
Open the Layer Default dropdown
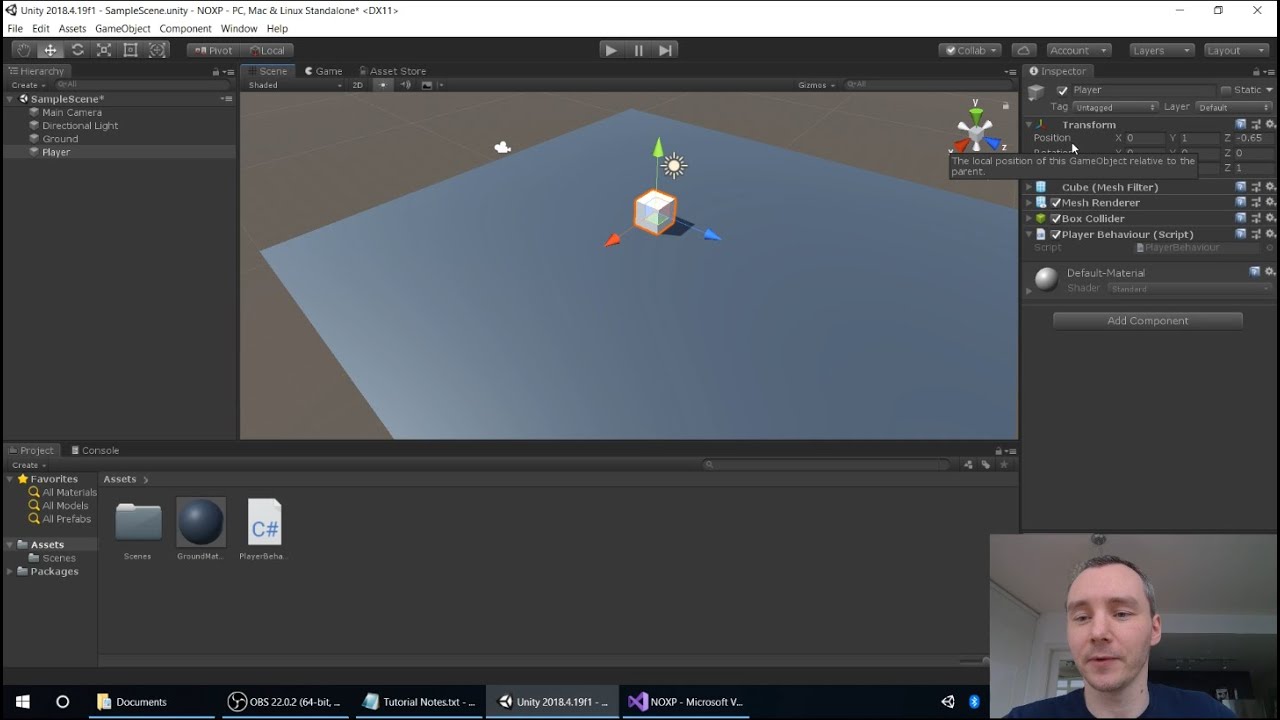[x=1233, y=107]
